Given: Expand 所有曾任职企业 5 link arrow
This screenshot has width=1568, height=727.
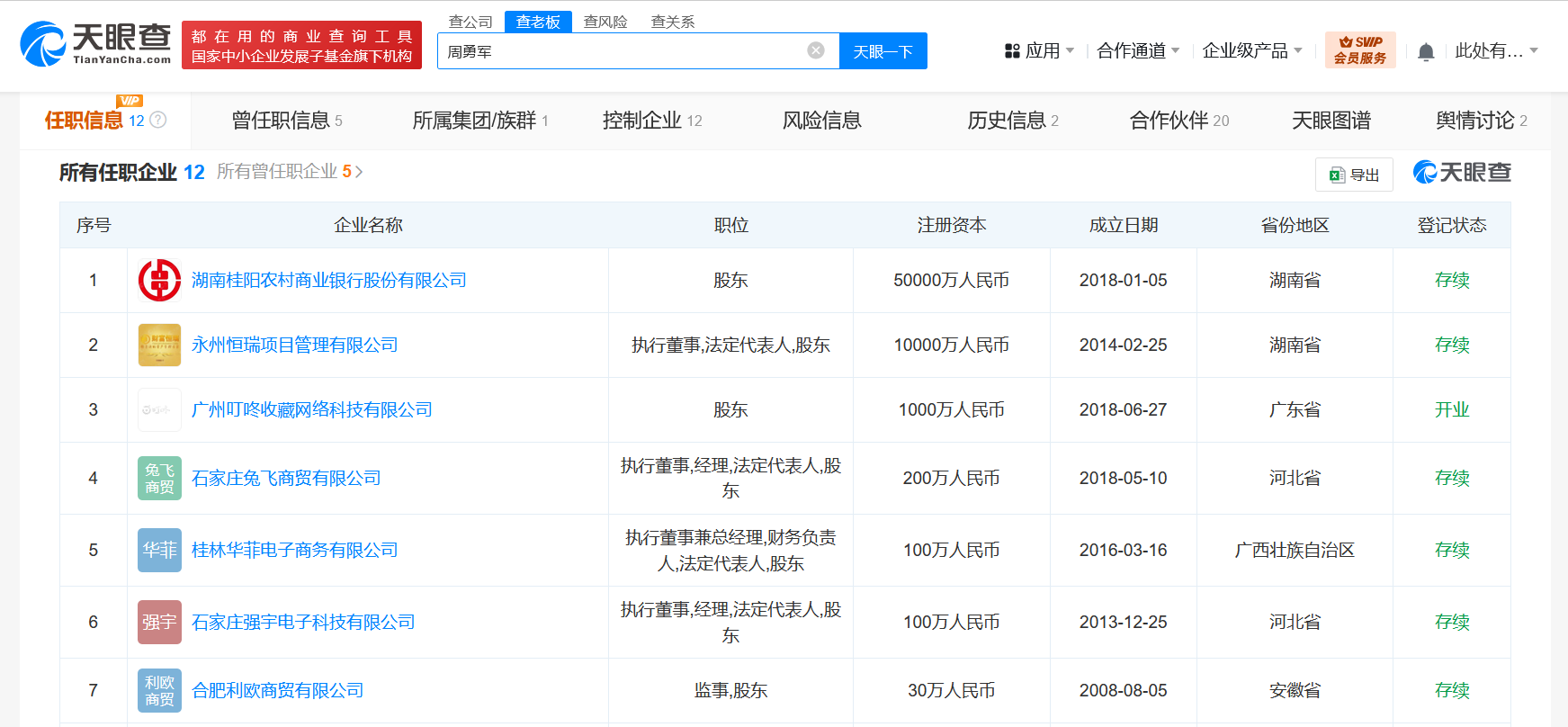Looking at the screenshot, I should pyautogui.click(x=359, y=172).
